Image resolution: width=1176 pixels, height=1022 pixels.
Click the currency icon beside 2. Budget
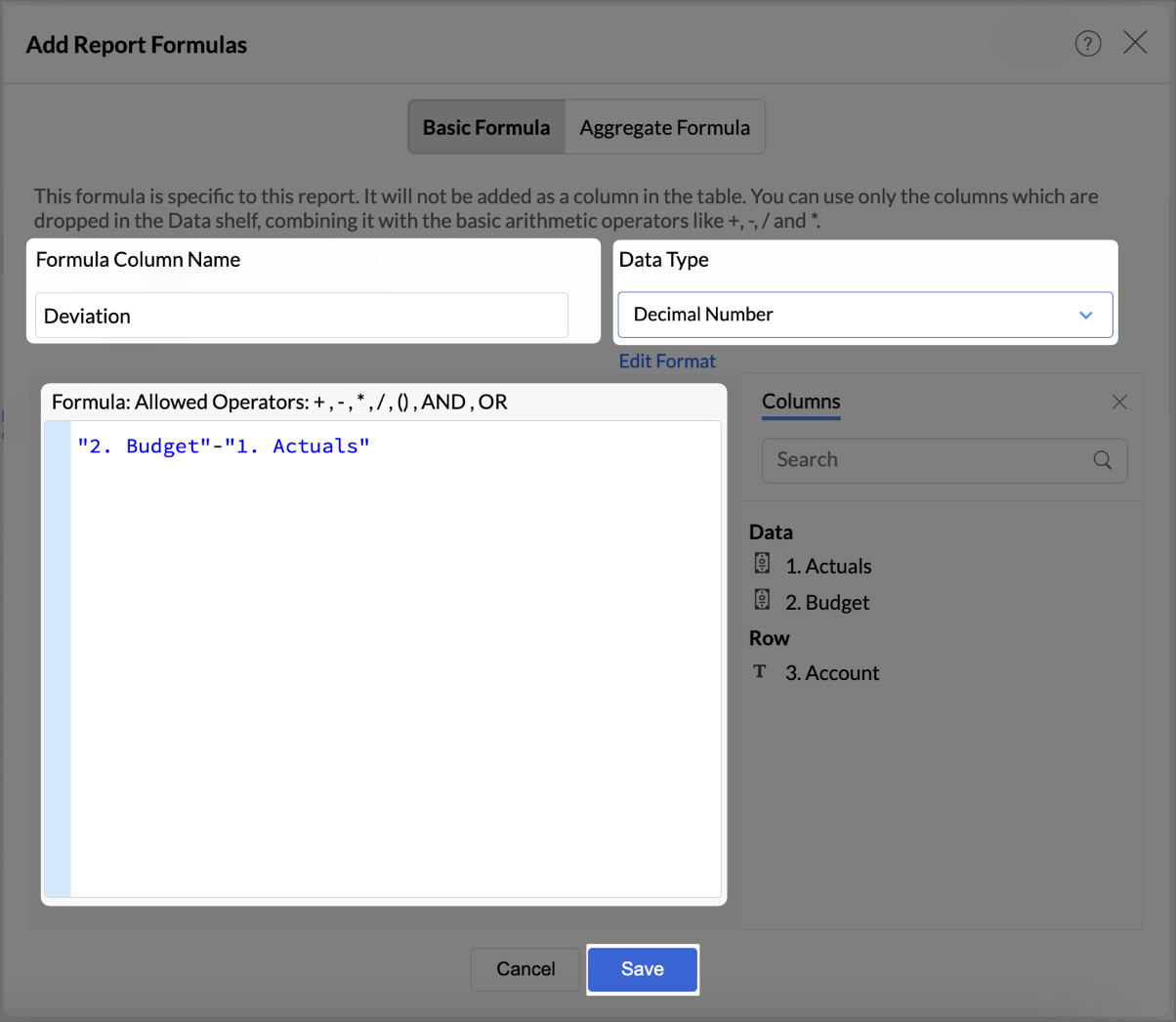point(763,600)
